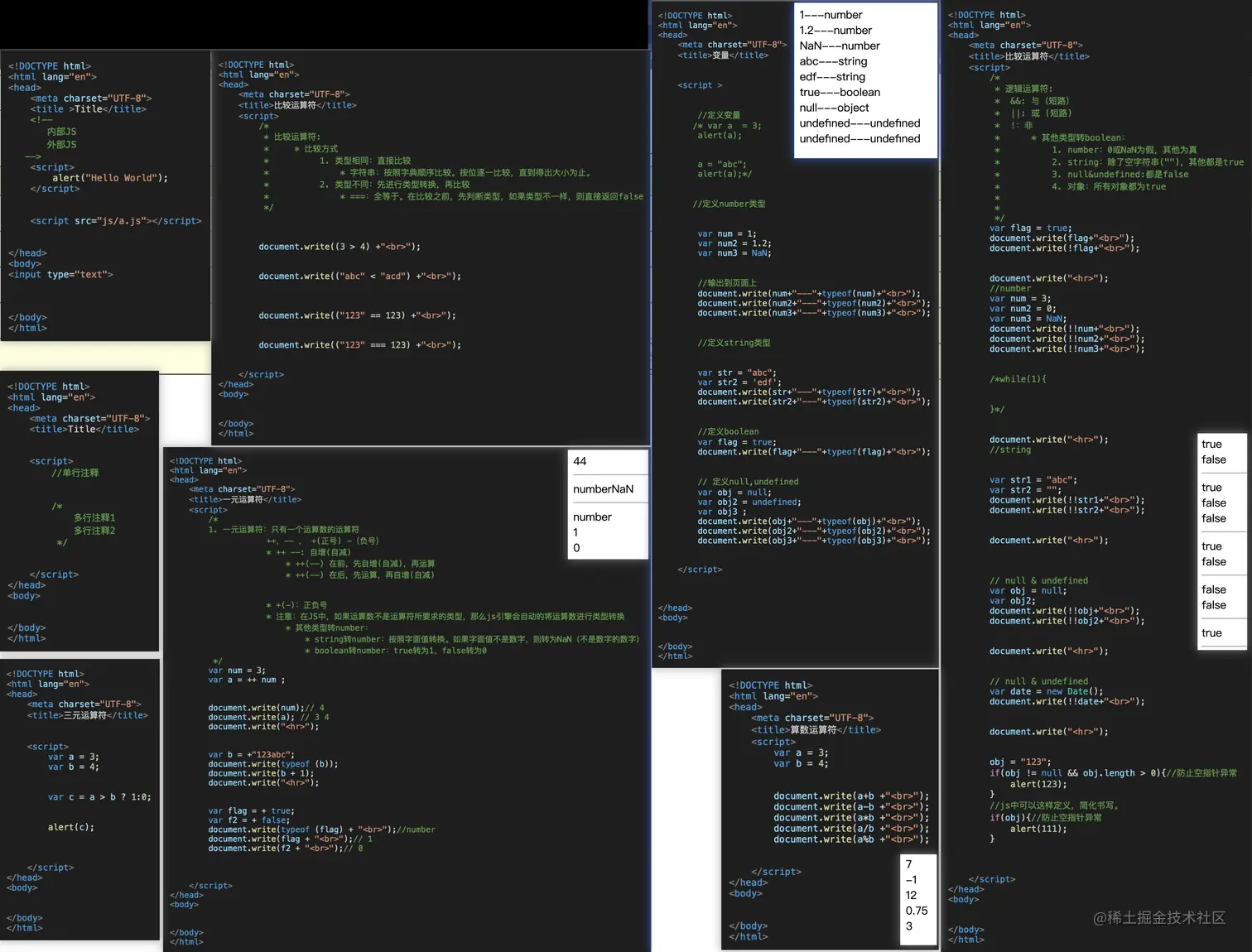Click the "abc" < "acd" comparison line
The image size is (1252, 952).
click(x=359, y=276)
